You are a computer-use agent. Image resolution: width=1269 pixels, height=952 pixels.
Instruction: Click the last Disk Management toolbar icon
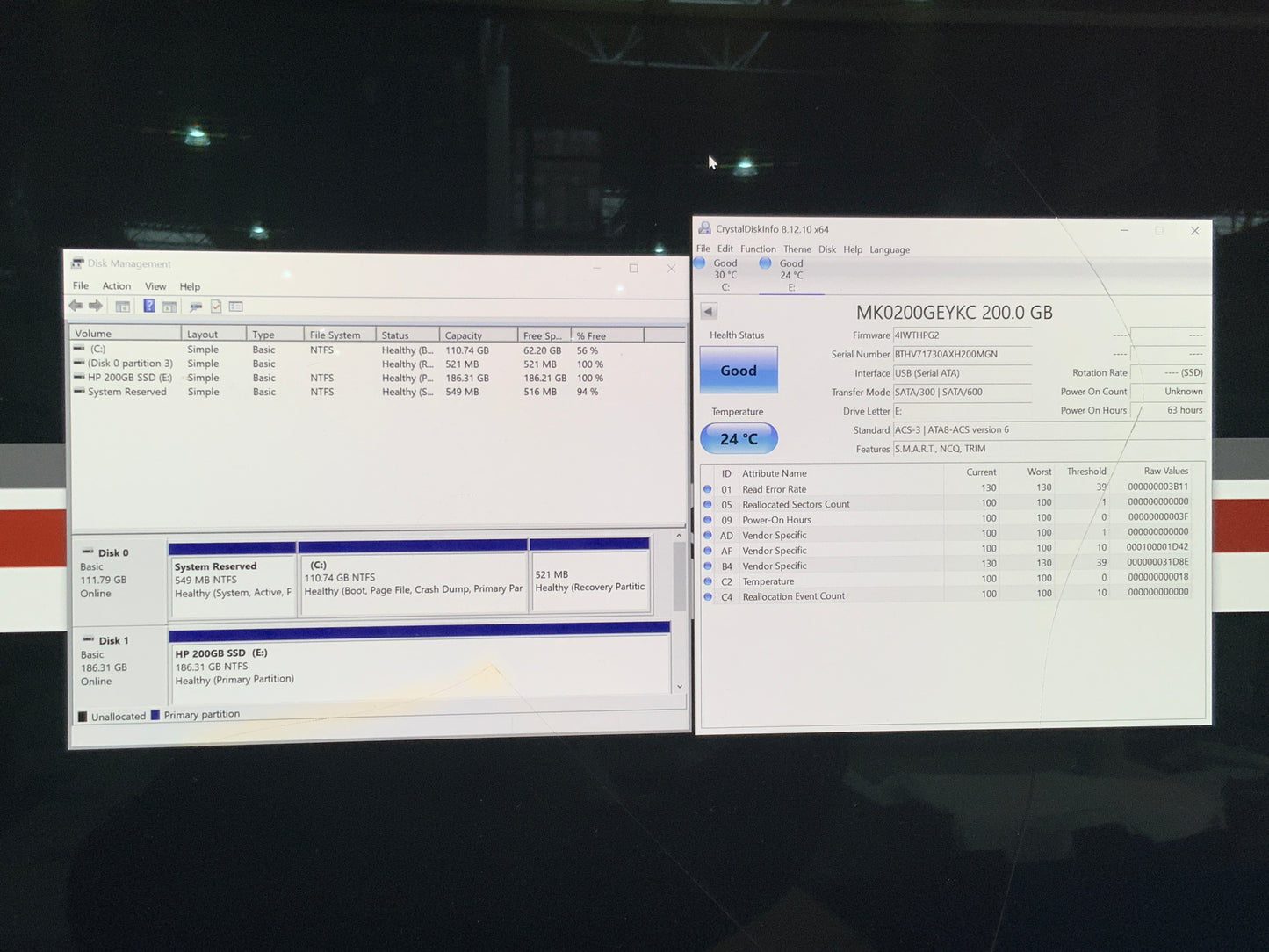click(235, 307)
